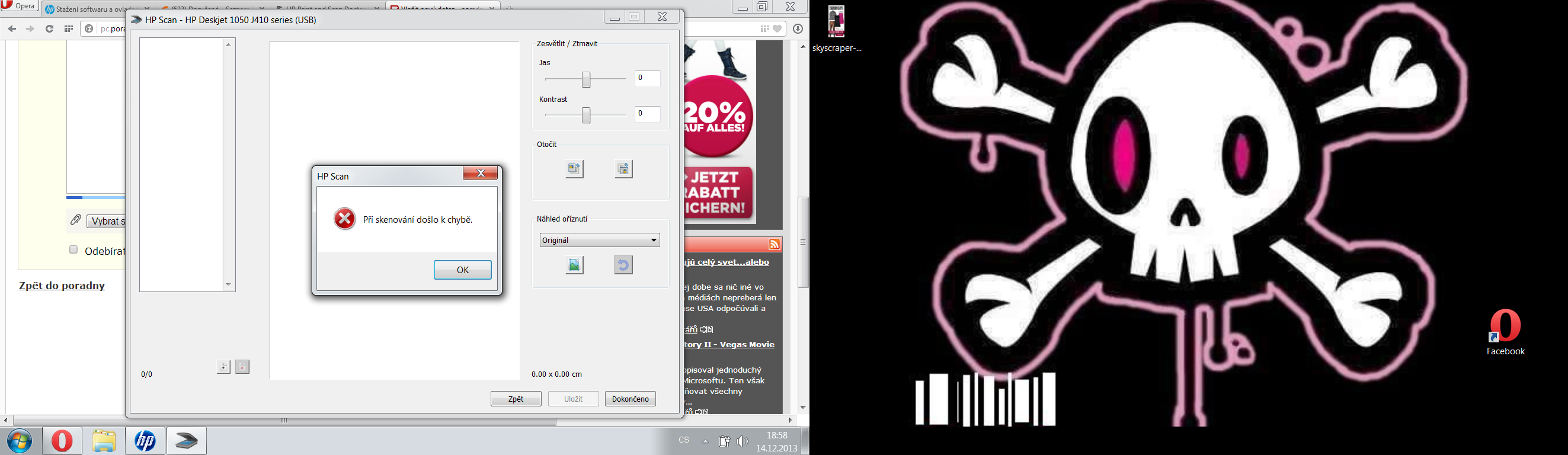Open Opera's Speed Dial grid icon
The width and height of the screenshot is (1568, 455).
click(69, 28)
